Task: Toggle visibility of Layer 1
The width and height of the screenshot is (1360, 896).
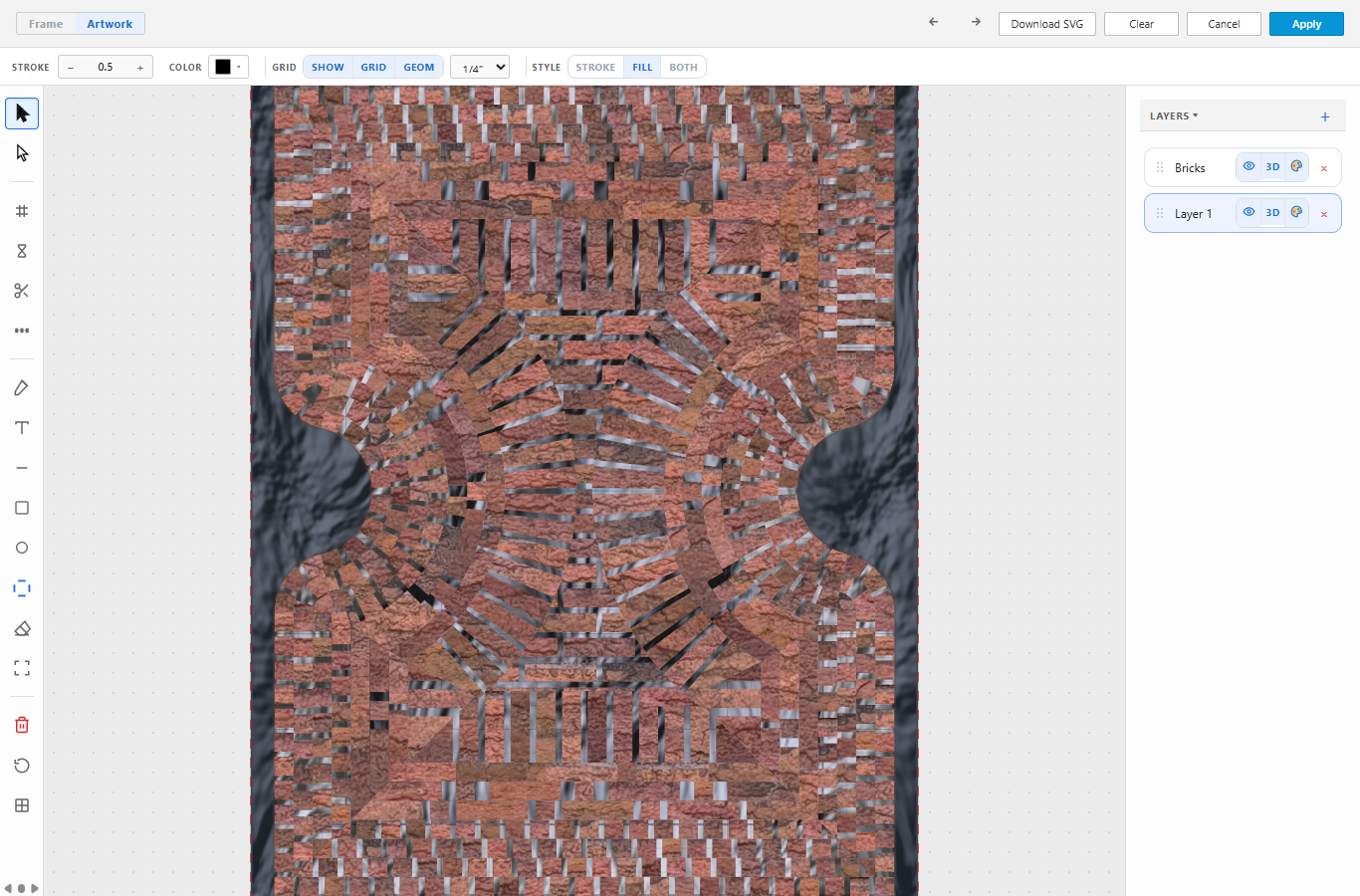Action: (1248, 212)
